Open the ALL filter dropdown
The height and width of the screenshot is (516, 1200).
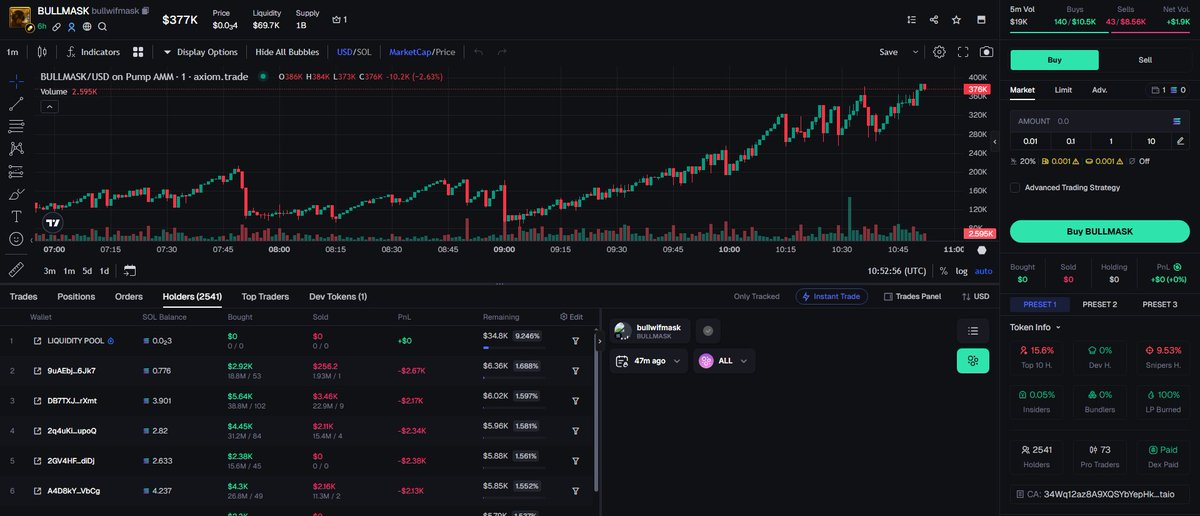point(724,361)
